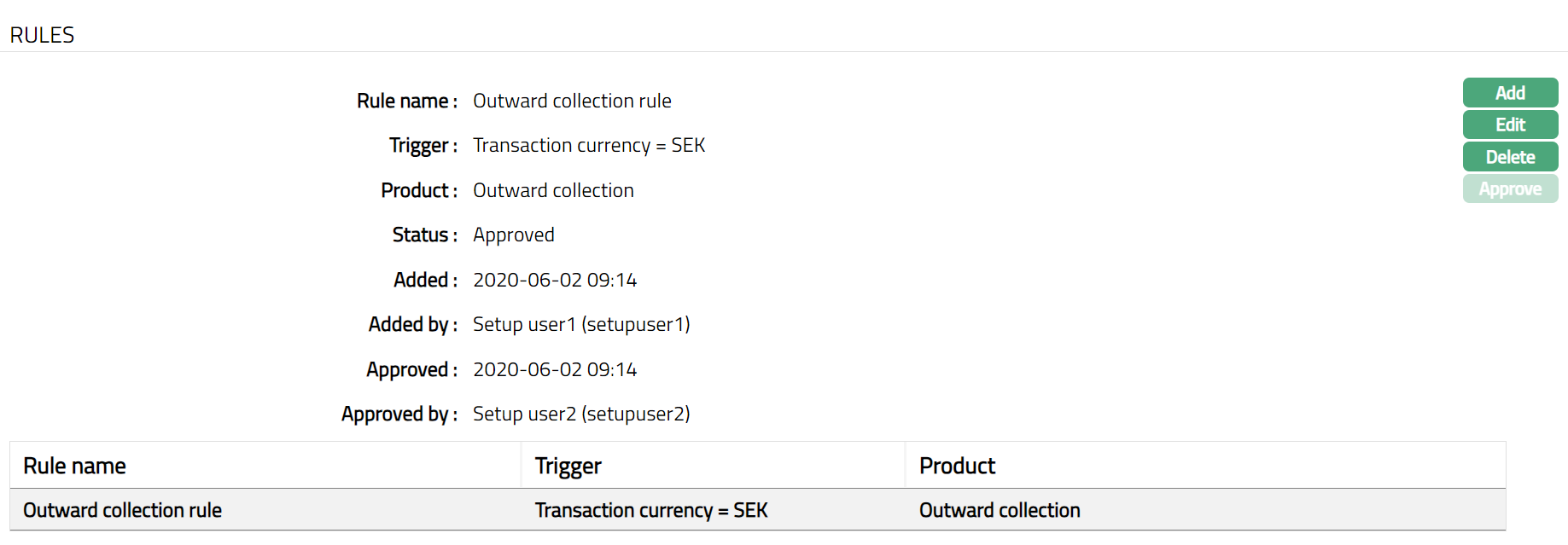Click the rule name value in details
Screen dimensions: 1568x545
572,101
